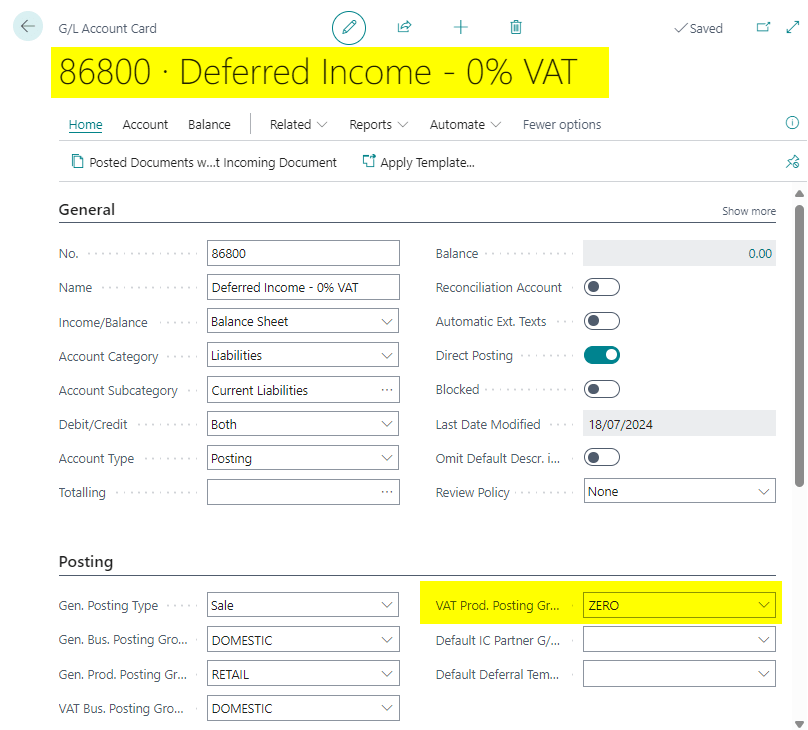Click the back arrow button
This screenshot has height=730, width=808.
[27, 27]
